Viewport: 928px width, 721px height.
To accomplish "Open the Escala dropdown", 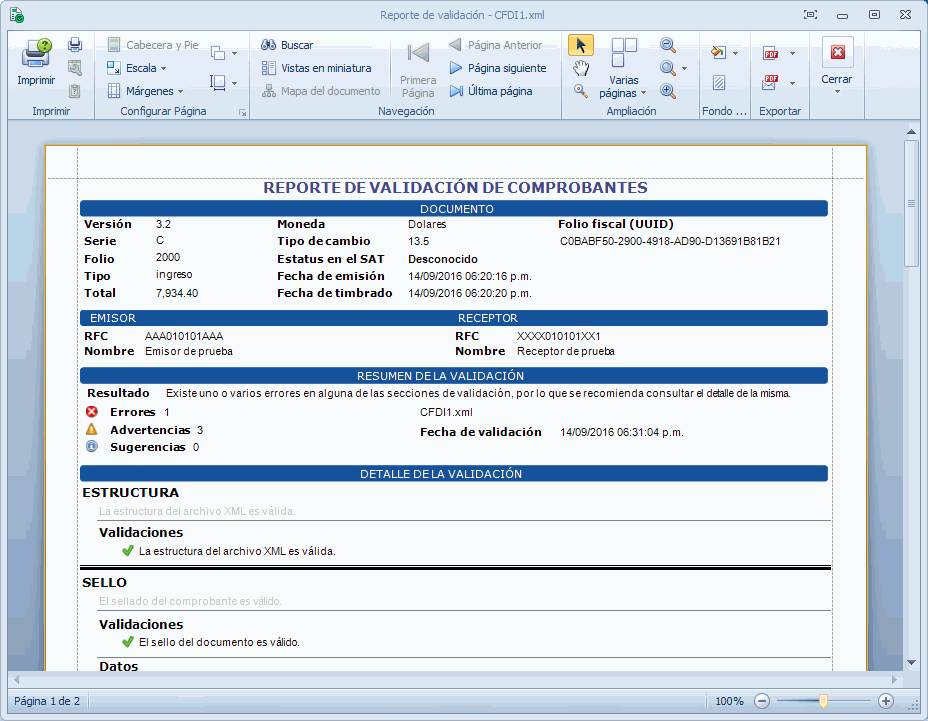I will coord(137,68).
